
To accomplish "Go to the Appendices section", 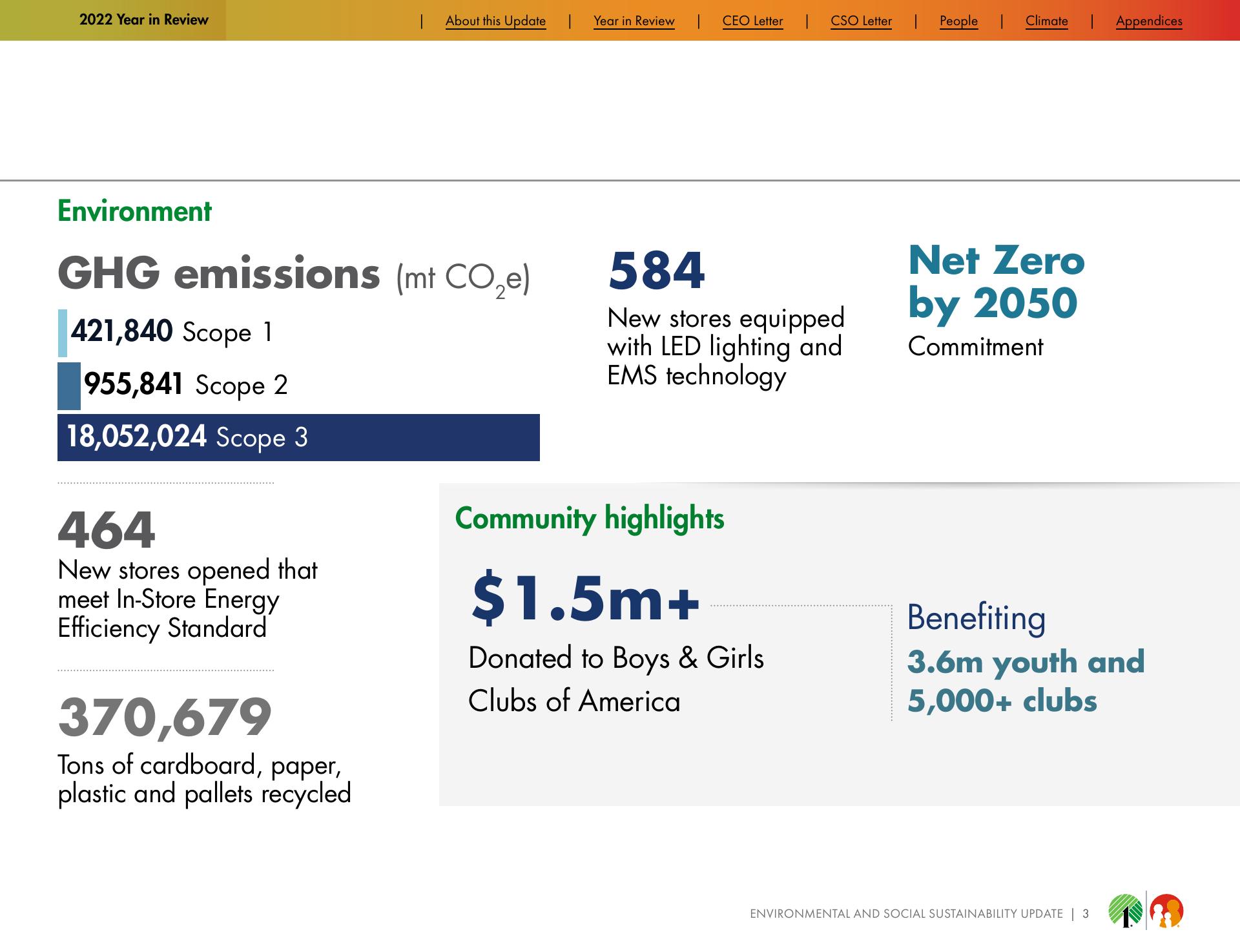I will click(1149, 21).
